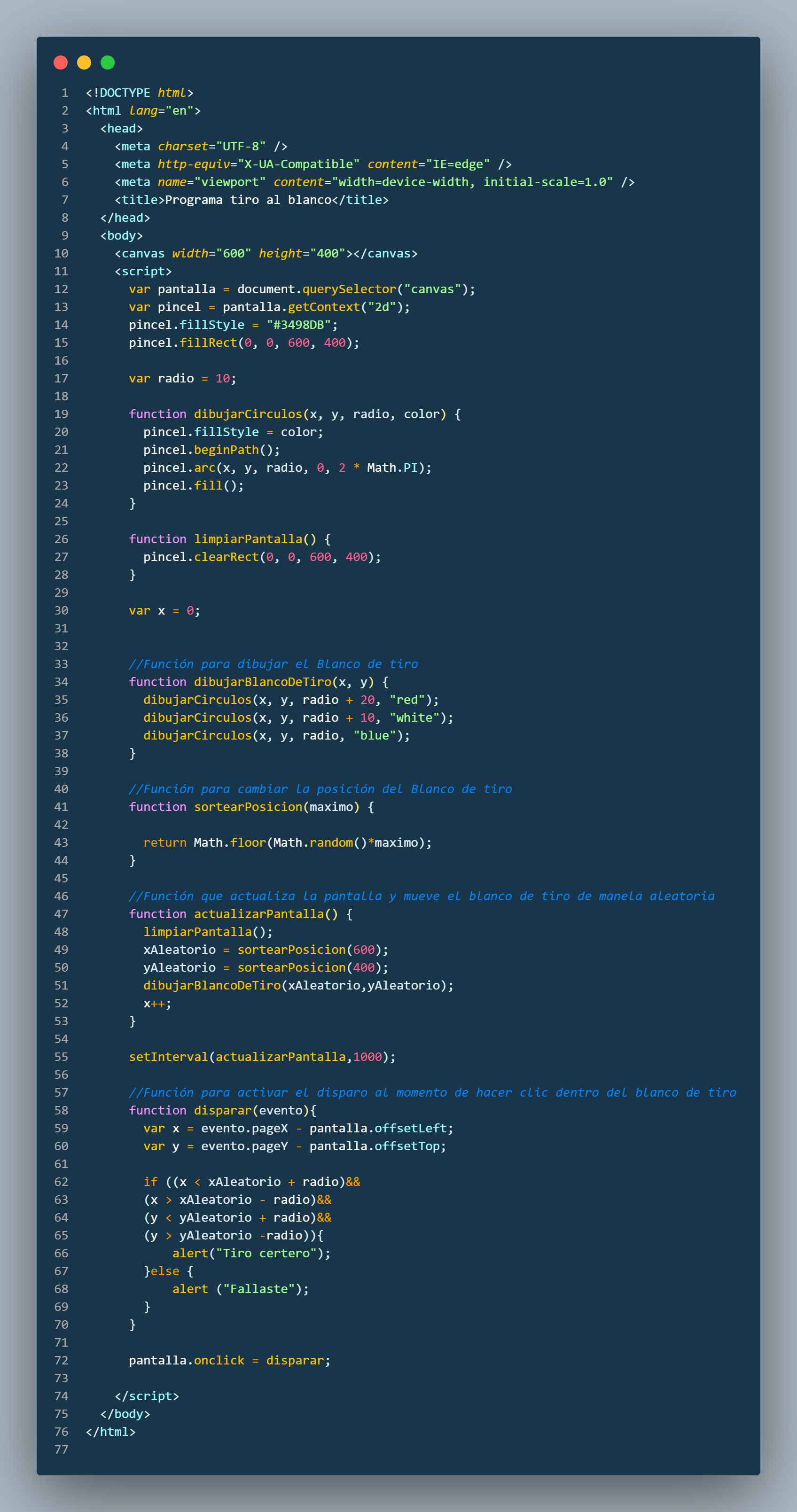
Task: Click the 'var pantalla' querySelector line
Action: [302, 289]
